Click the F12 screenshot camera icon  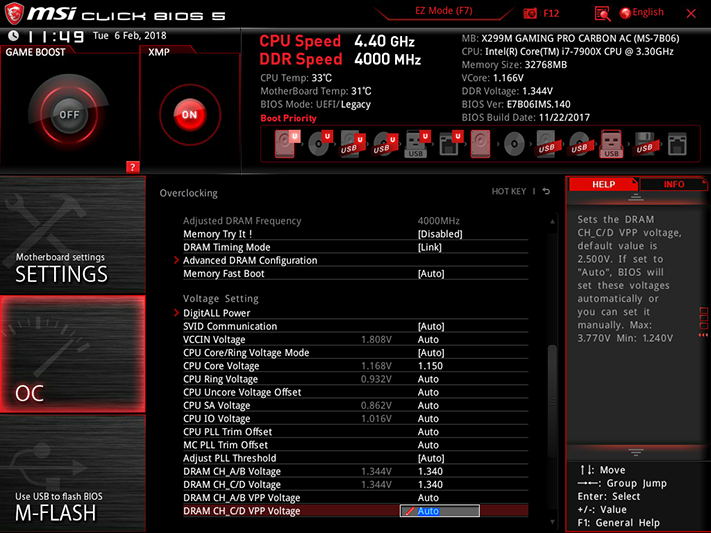coord(530,13)
